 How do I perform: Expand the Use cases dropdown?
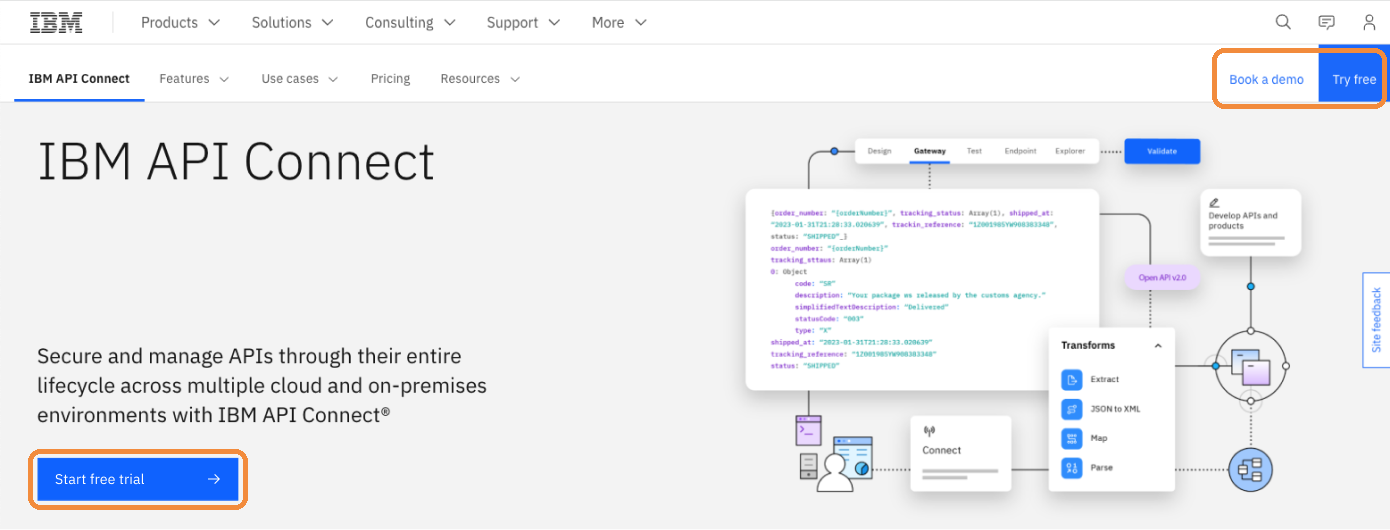tap(300, 78)
